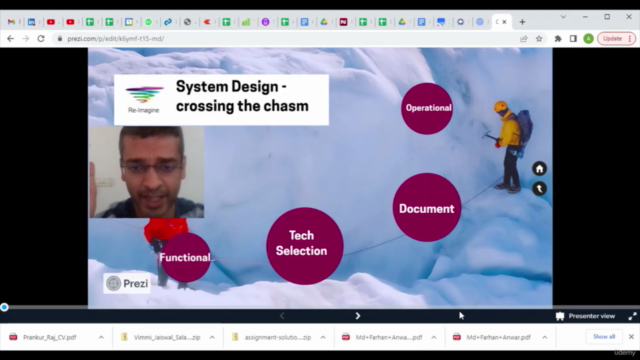Open a new browser tab
Screen dimensions: 640x360
(522, 22)
